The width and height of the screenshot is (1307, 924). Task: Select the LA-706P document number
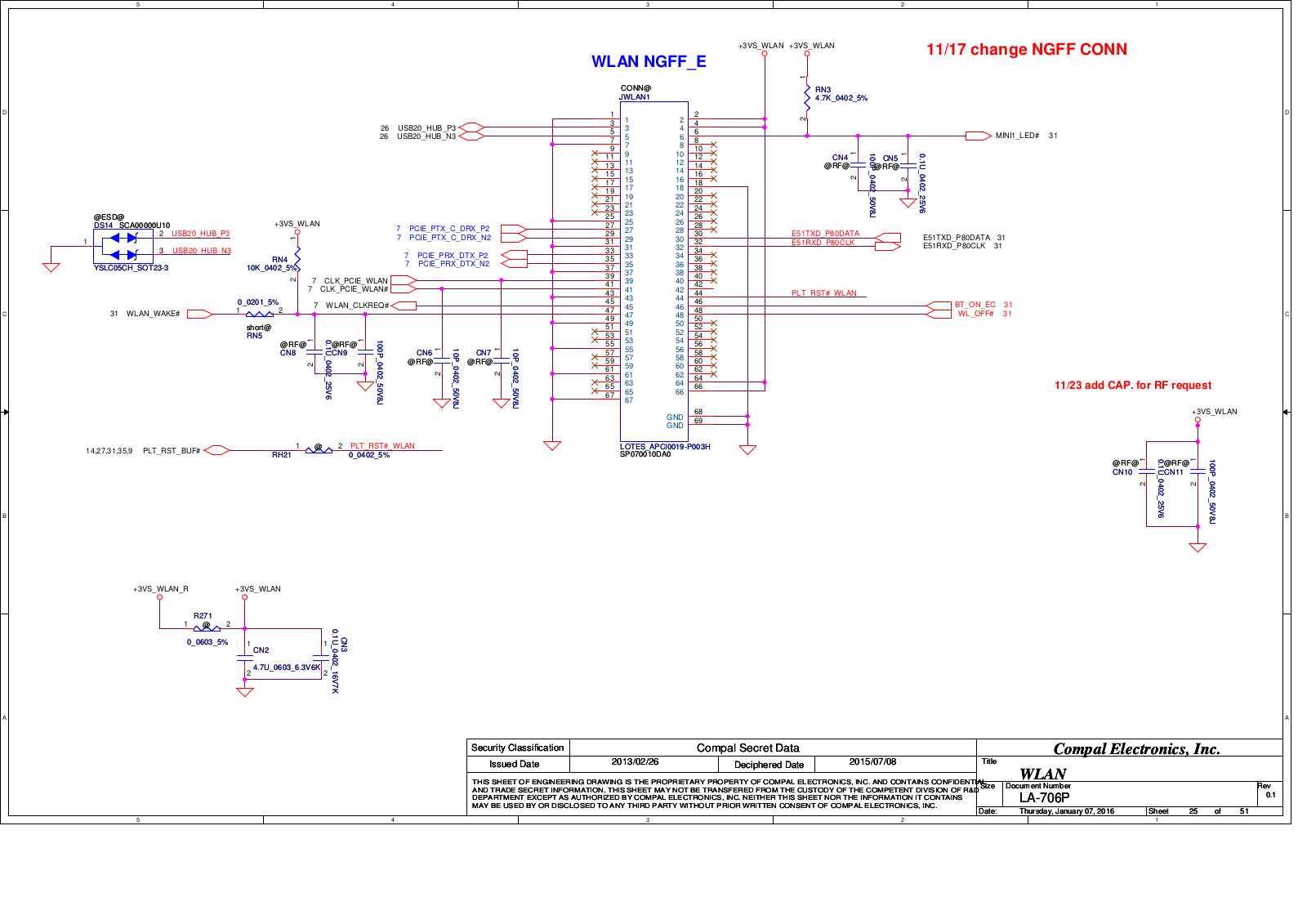[x=1044, y=797]
